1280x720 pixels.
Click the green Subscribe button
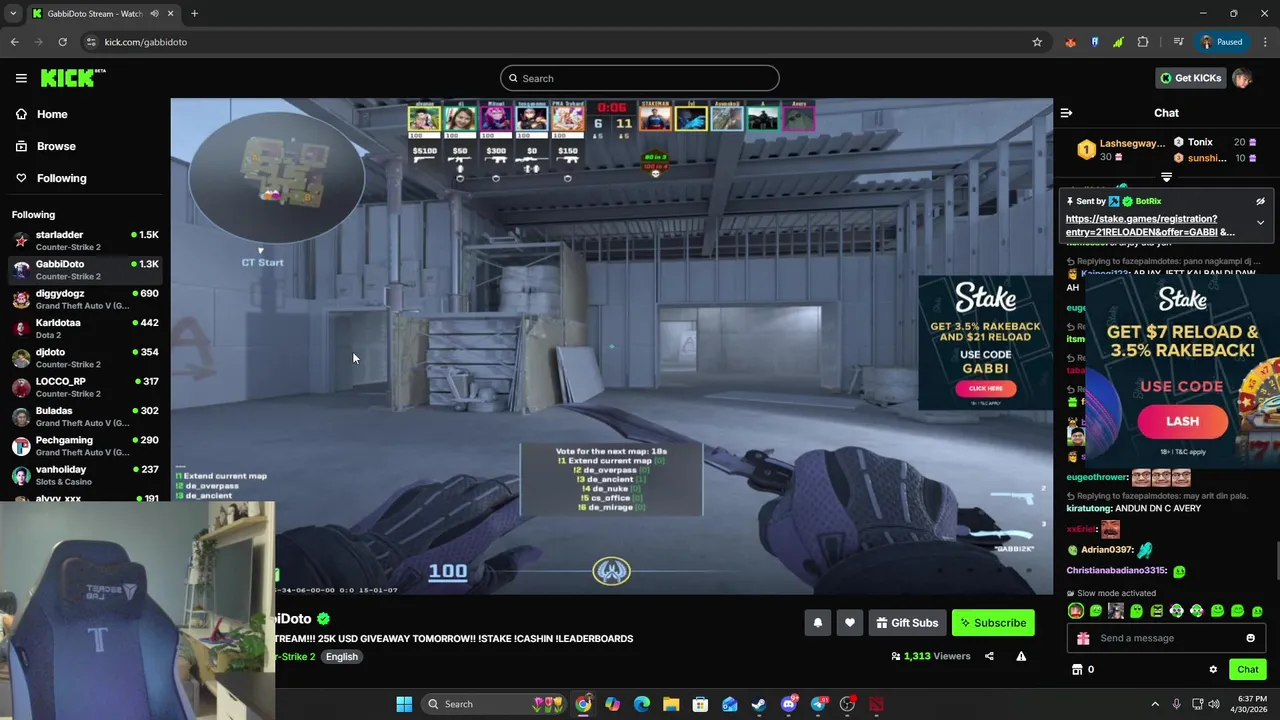993,623
